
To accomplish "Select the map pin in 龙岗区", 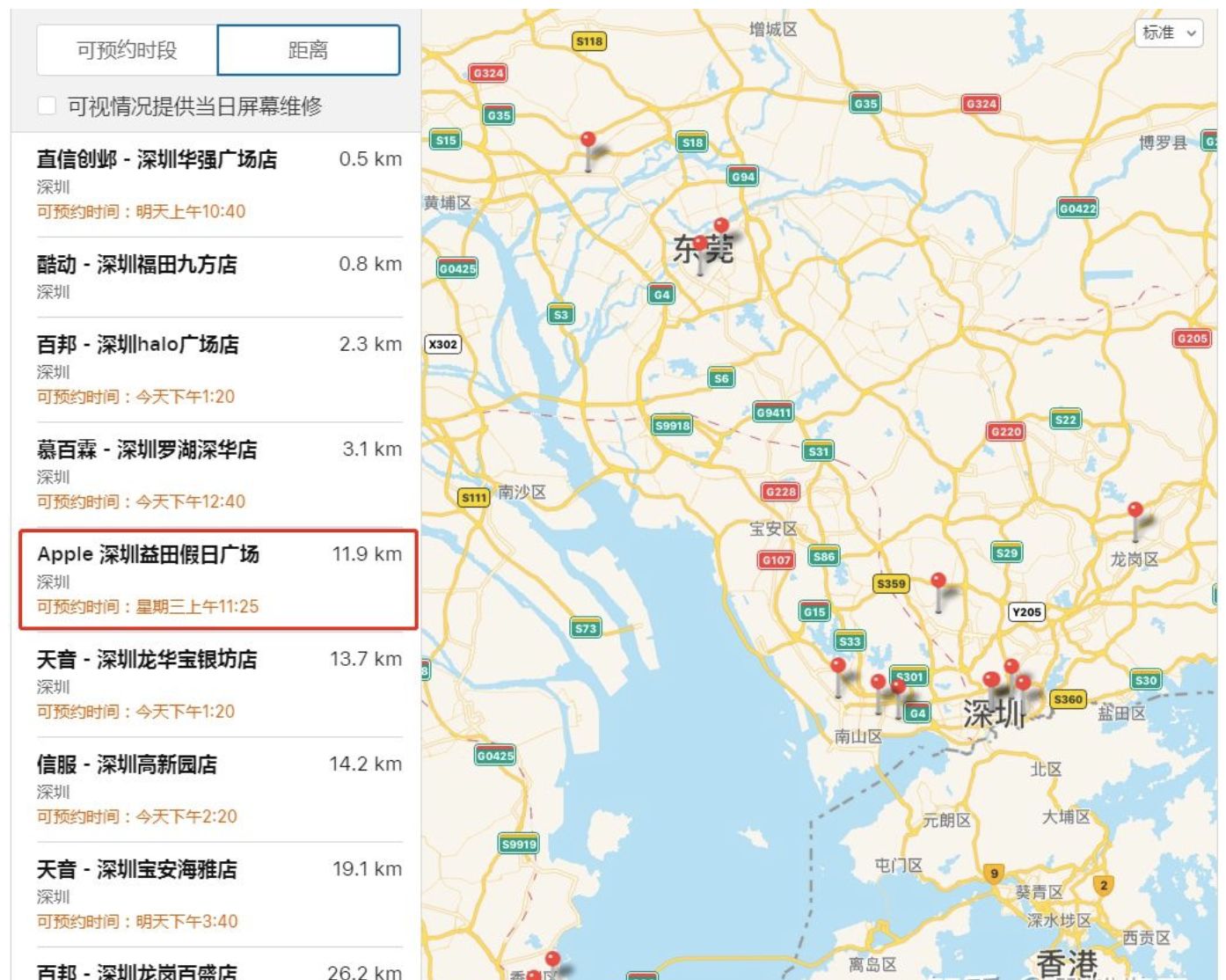I will pos(1135,510).
